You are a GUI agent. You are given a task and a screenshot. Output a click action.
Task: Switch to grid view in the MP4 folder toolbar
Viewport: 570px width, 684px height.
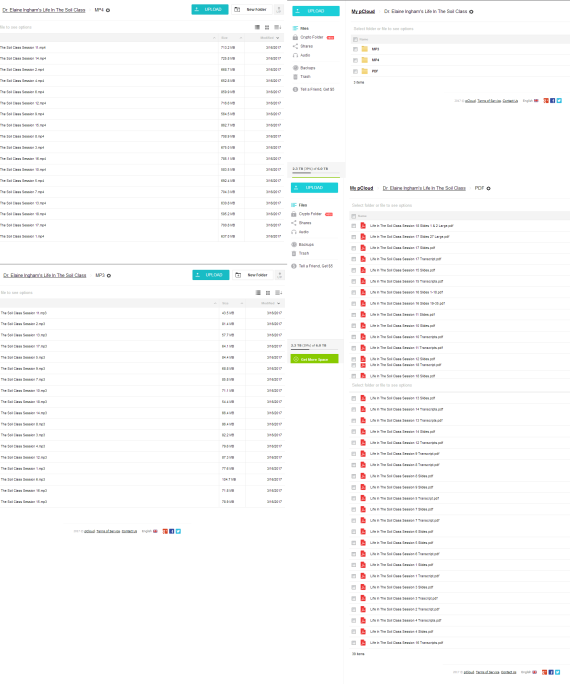(267, 27)
